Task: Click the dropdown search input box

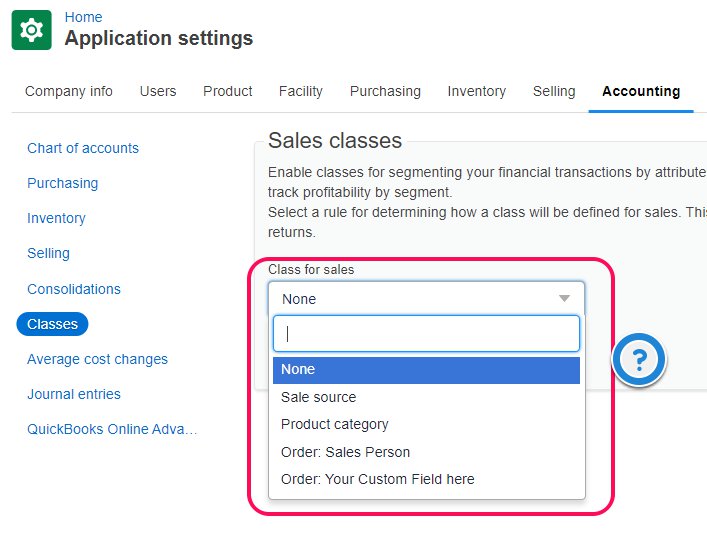Action: pos(426,334)
